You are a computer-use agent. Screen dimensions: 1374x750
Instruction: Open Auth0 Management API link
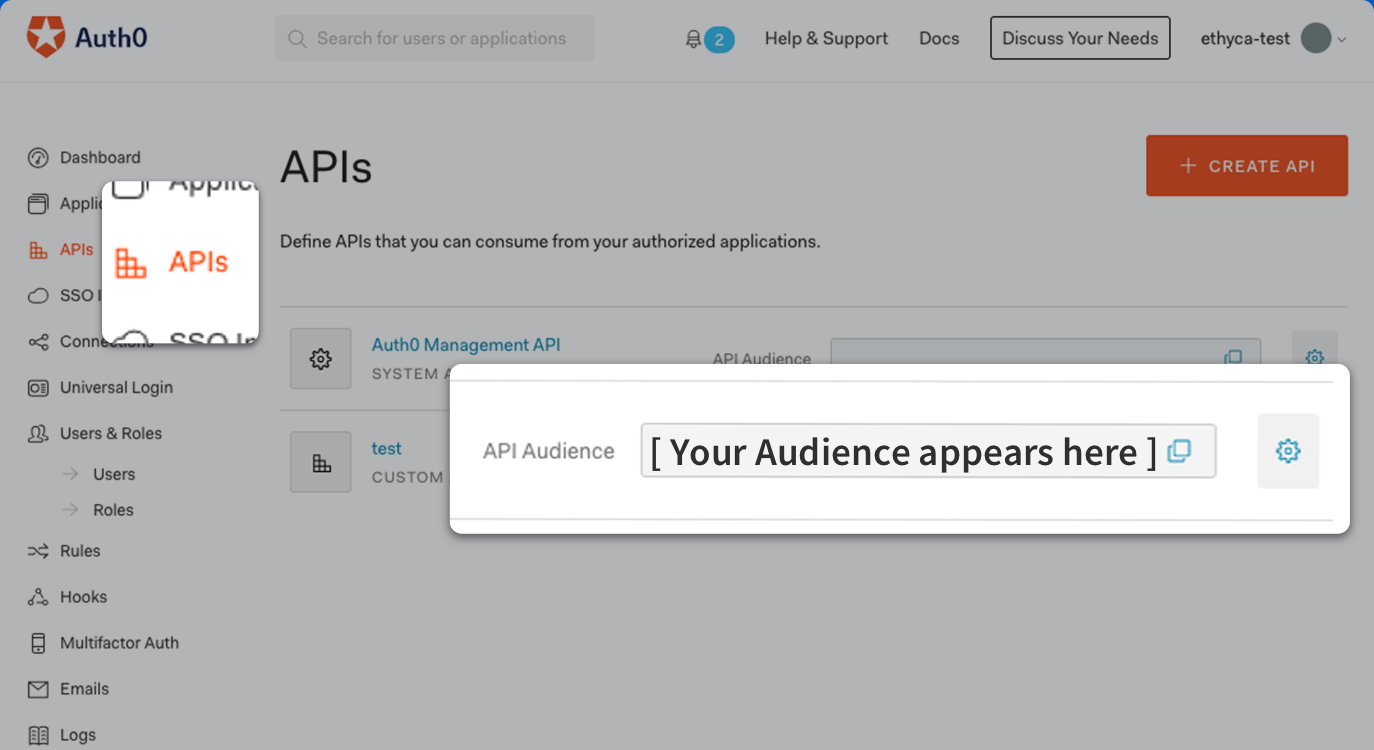coord(466,345)
